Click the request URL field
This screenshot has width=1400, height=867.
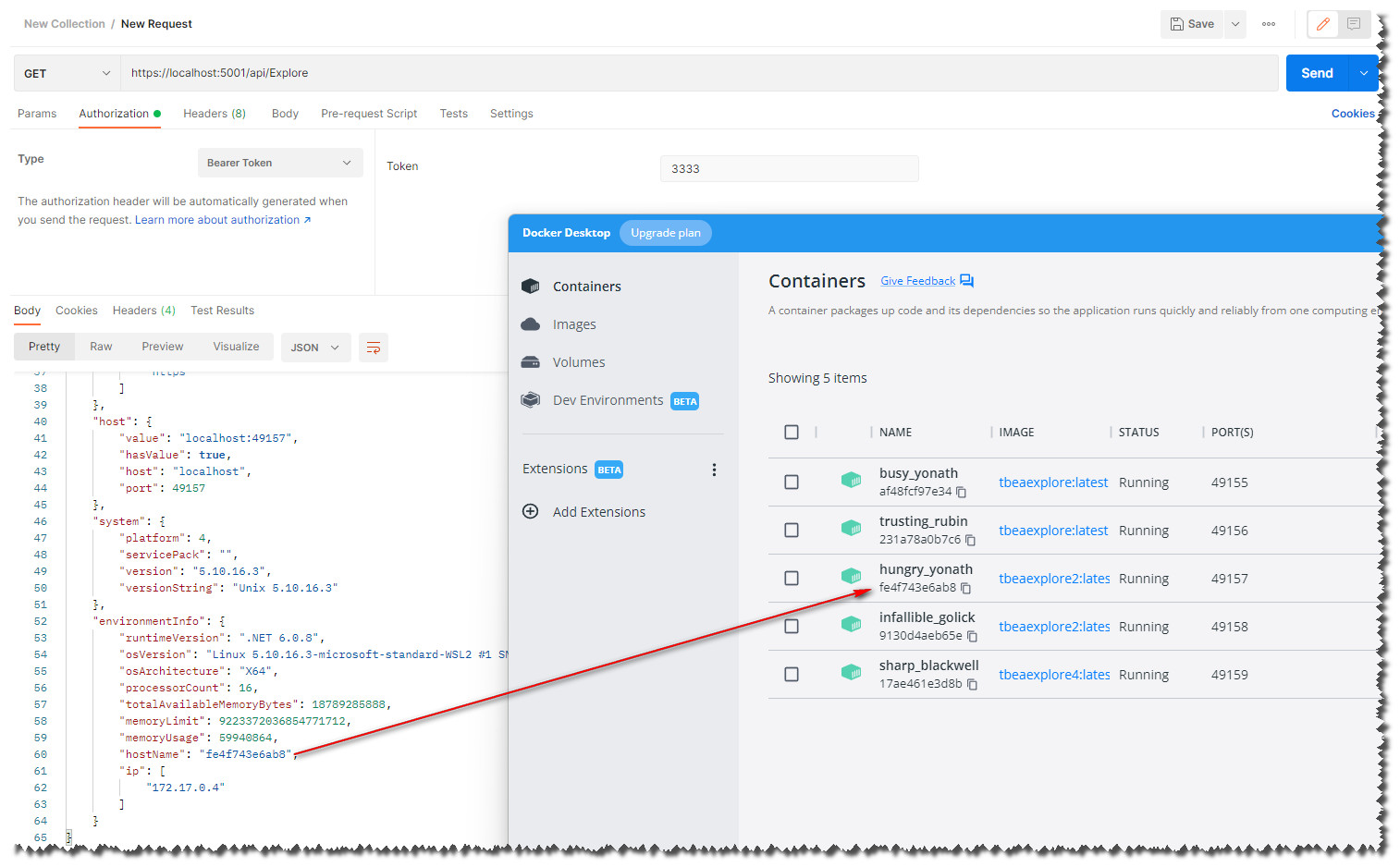pyautogui.click(x=700, y=73)
